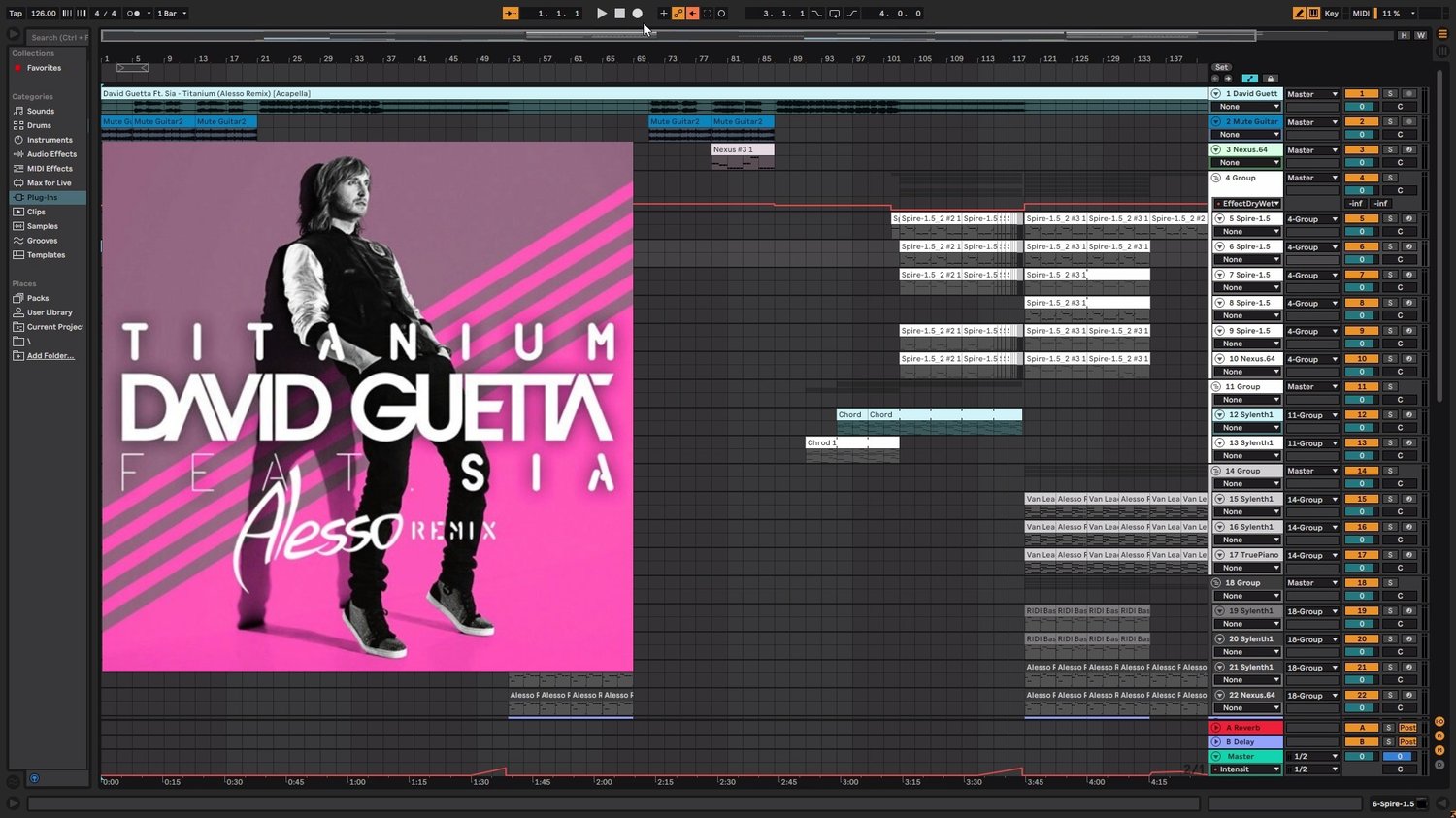This screenshot has width=1456, height=818.
Task: Click the Key map mode button
Action: 1332,14
